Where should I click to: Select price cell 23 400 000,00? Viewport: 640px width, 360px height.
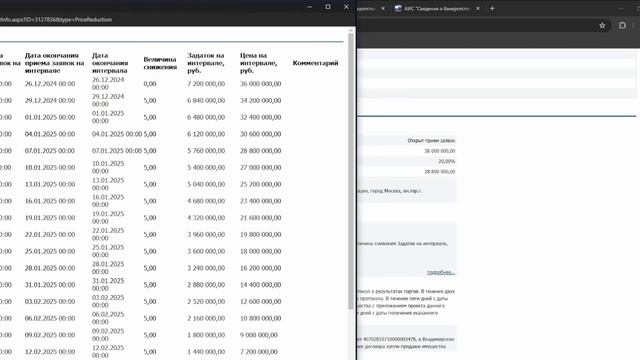click(x=260, y=201)
